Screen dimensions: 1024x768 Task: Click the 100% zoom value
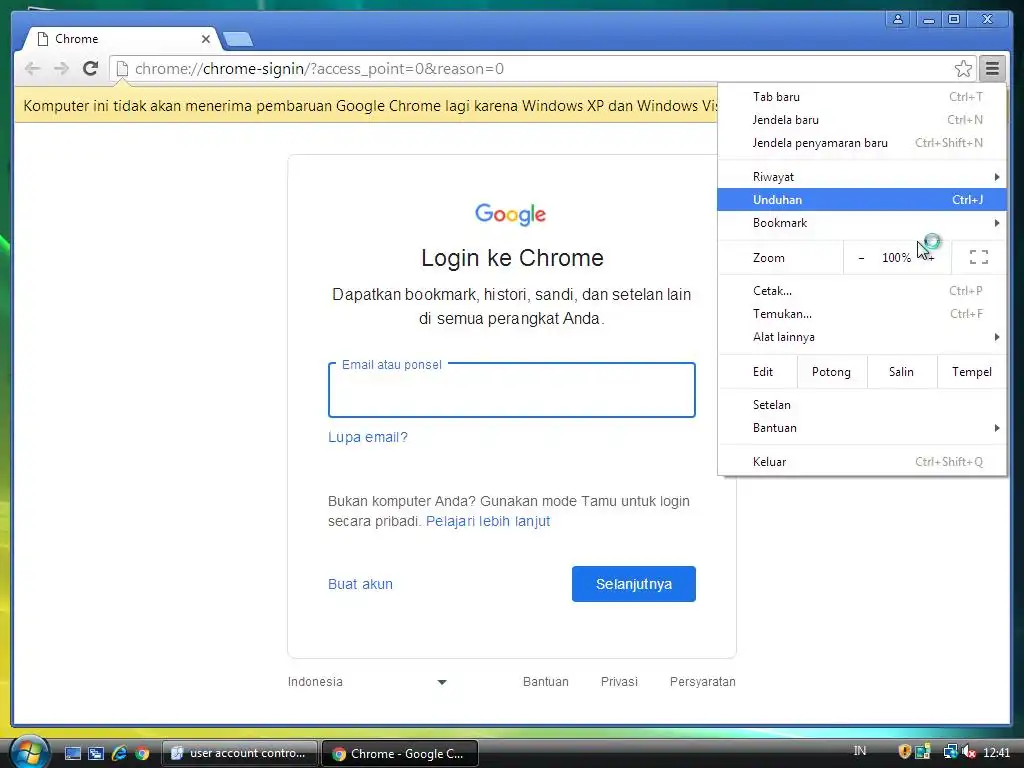point(896,257)
